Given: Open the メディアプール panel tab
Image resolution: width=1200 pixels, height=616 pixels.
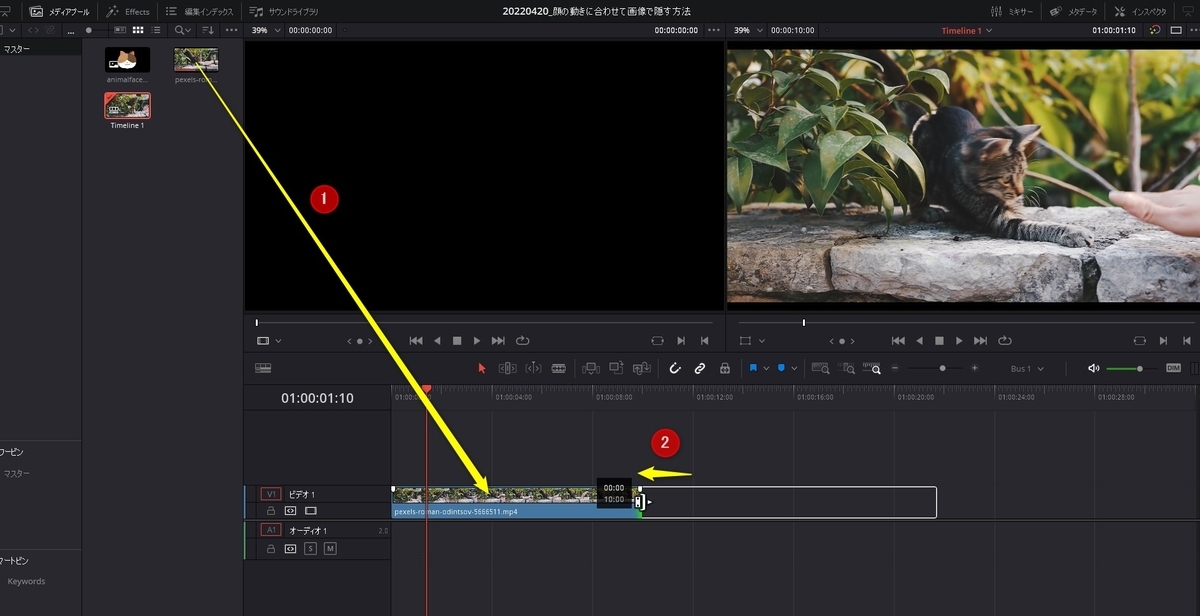Looking at the screenshot, I should tap(59, 11).
